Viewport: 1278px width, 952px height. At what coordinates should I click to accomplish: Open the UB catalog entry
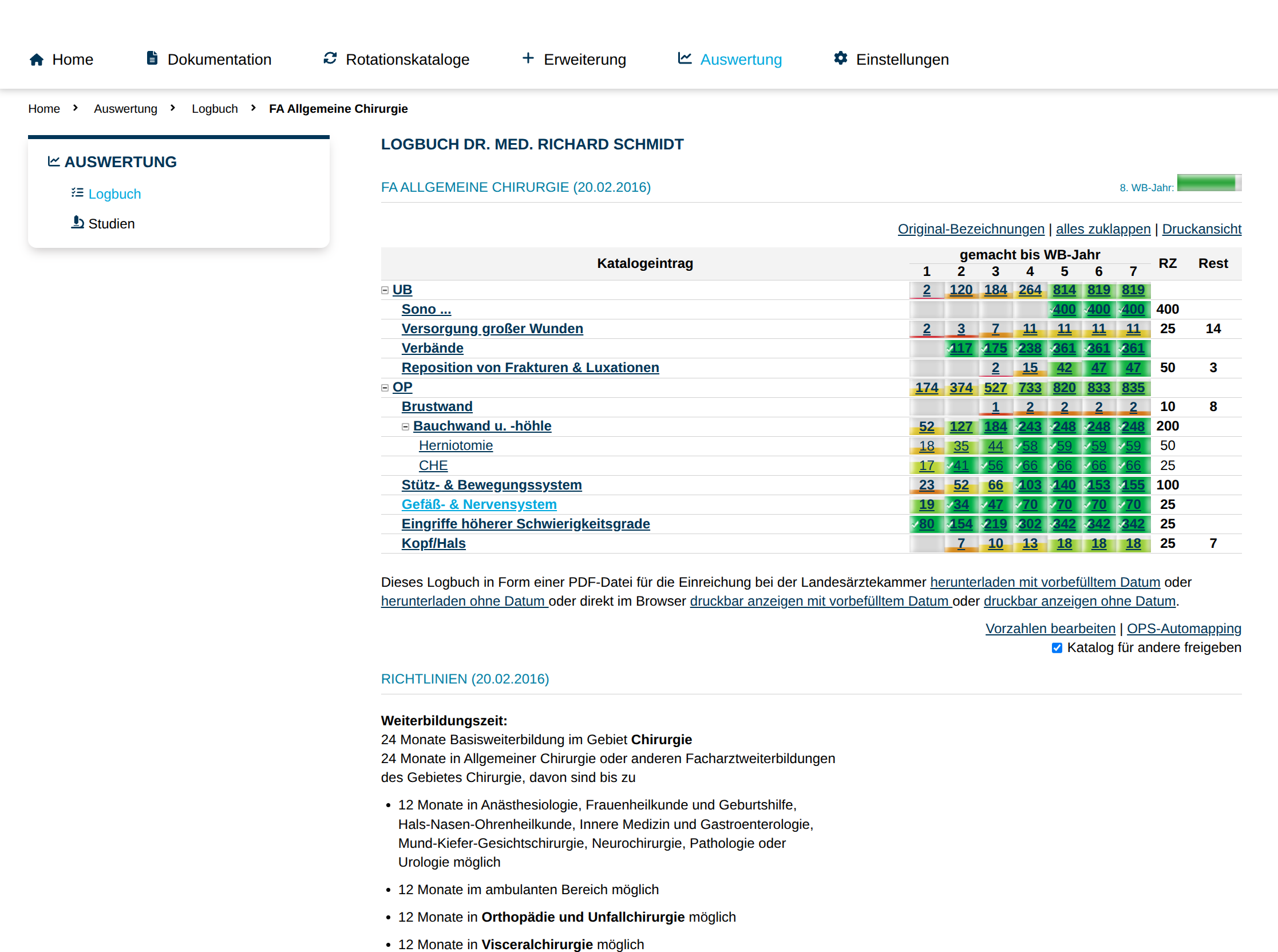[402, 290]
